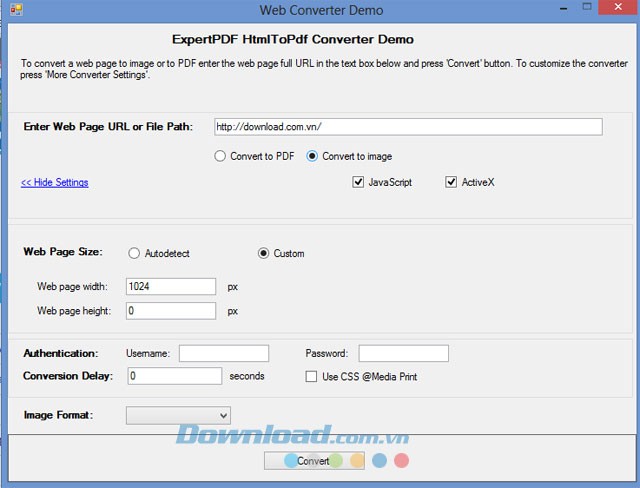640x488 pixels.
Task: Choose the Convert to image radio button
Action: pos(313,156)
